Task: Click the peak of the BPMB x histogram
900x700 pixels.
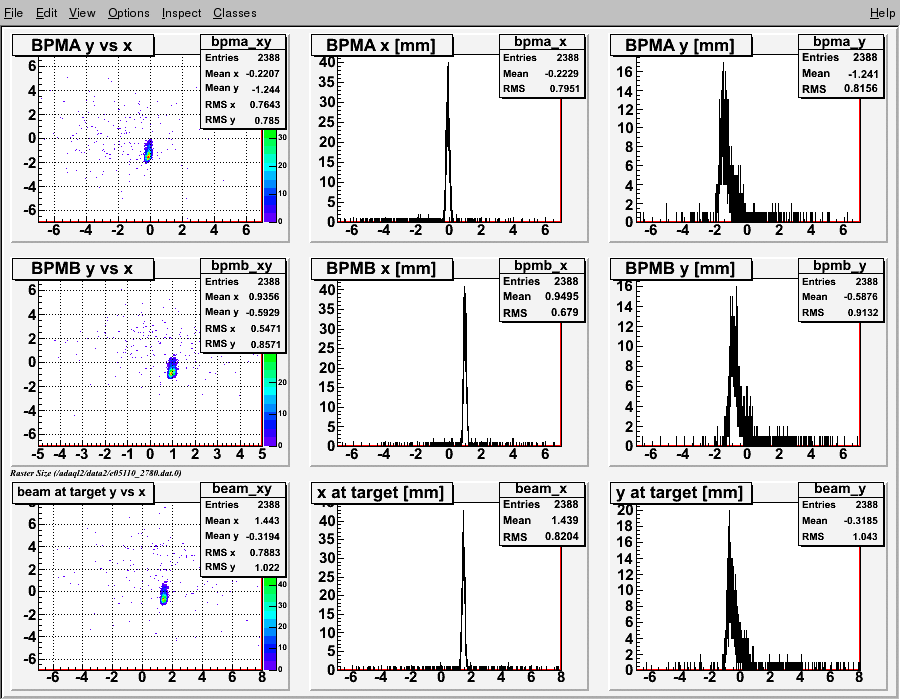Action: (464, 287)
